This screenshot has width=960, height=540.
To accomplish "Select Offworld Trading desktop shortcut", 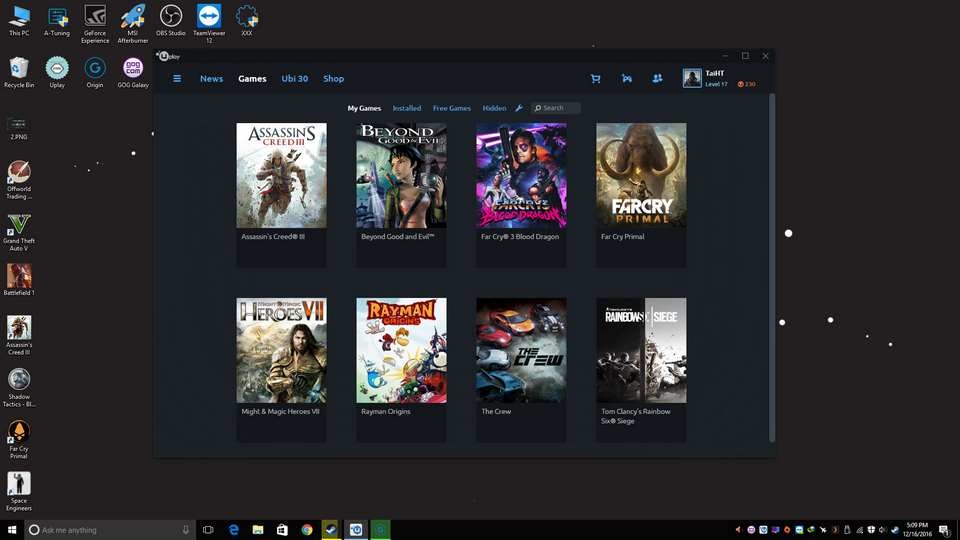I will click(x=19, y=180).
